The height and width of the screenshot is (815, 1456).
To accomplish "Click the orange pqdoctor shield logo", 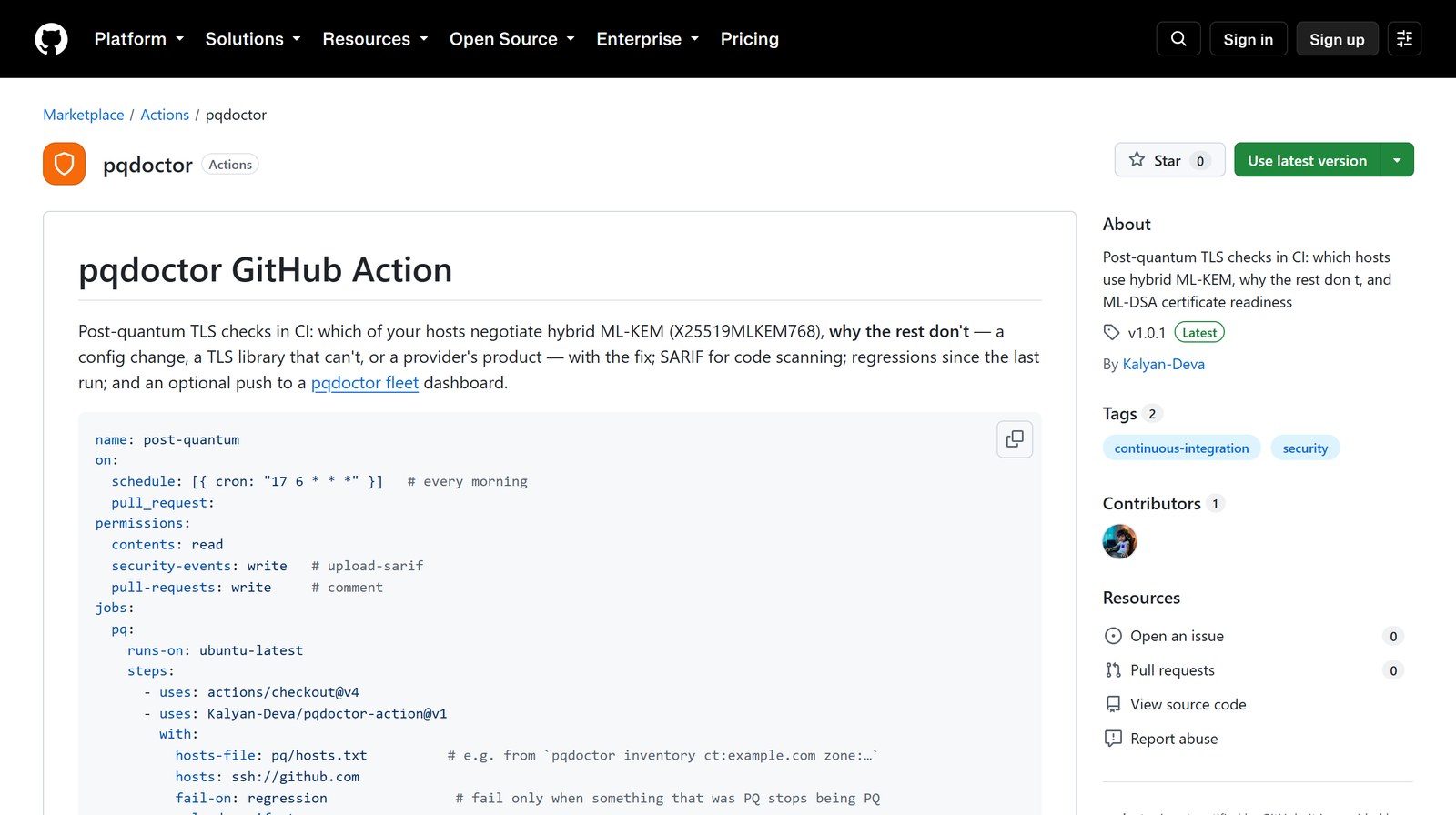I will (64, 164).
